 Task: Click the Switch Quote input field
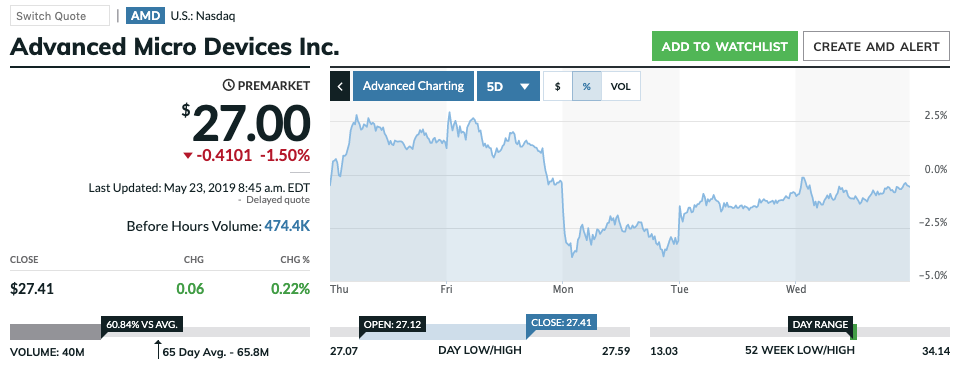point(60,16)
